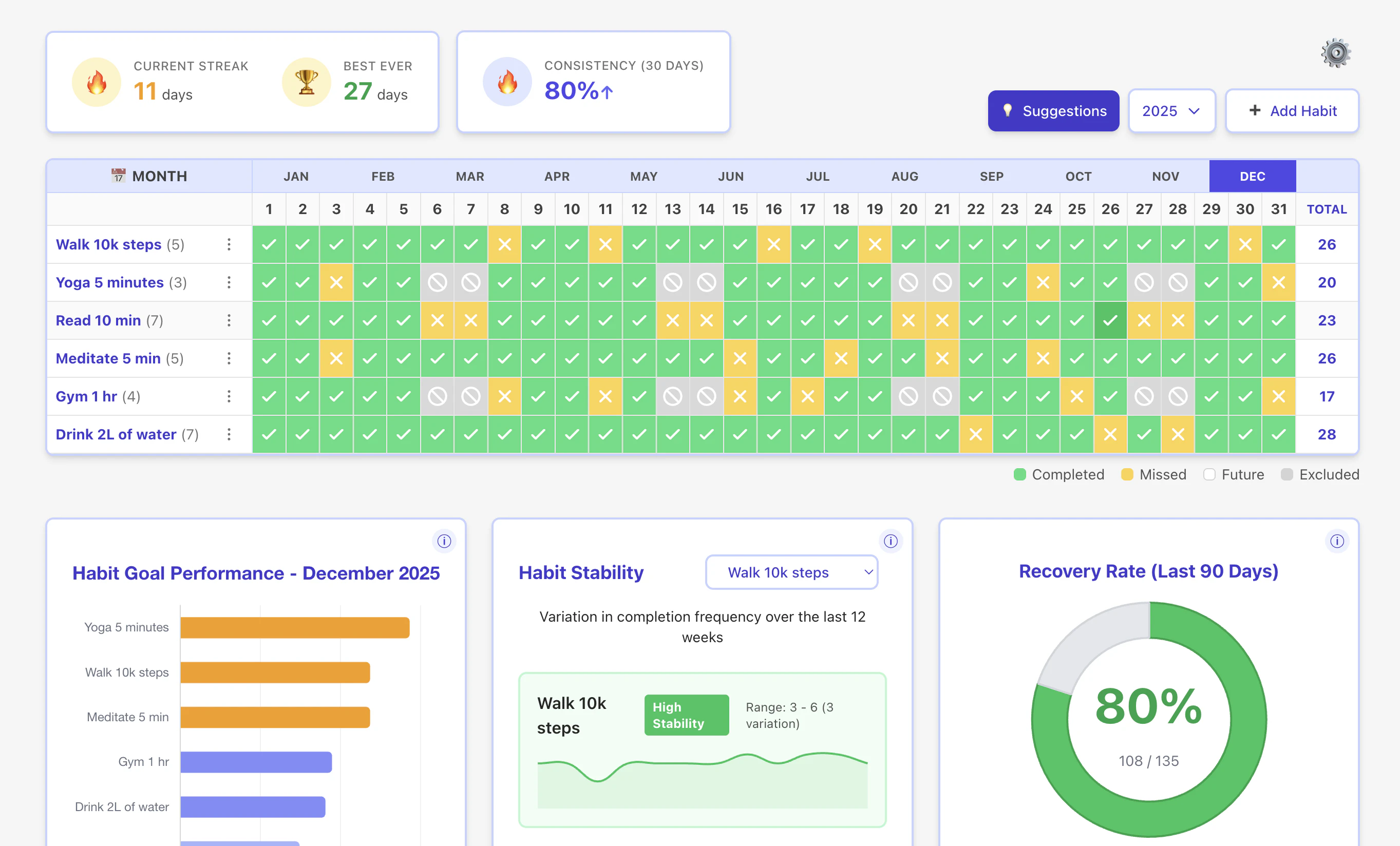Click the Missed legend color swatch

click(x=1127, y=475)
